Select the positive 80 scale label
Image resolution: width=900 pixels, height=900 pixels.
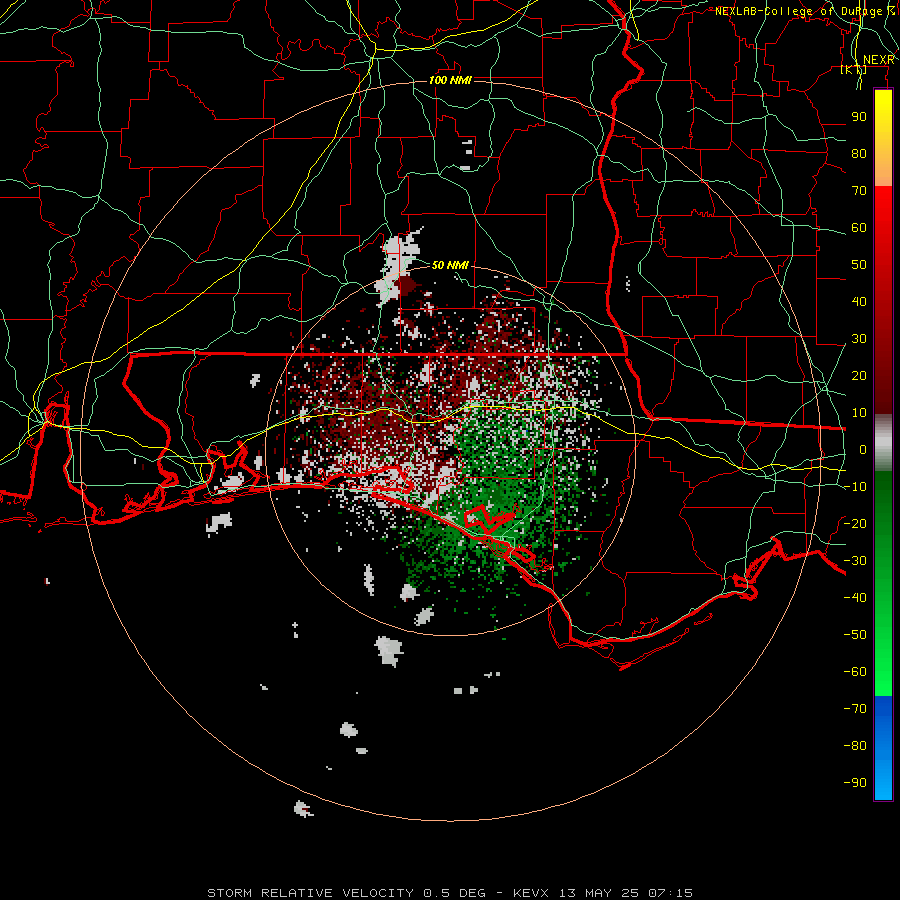click(x=859, y=153)
